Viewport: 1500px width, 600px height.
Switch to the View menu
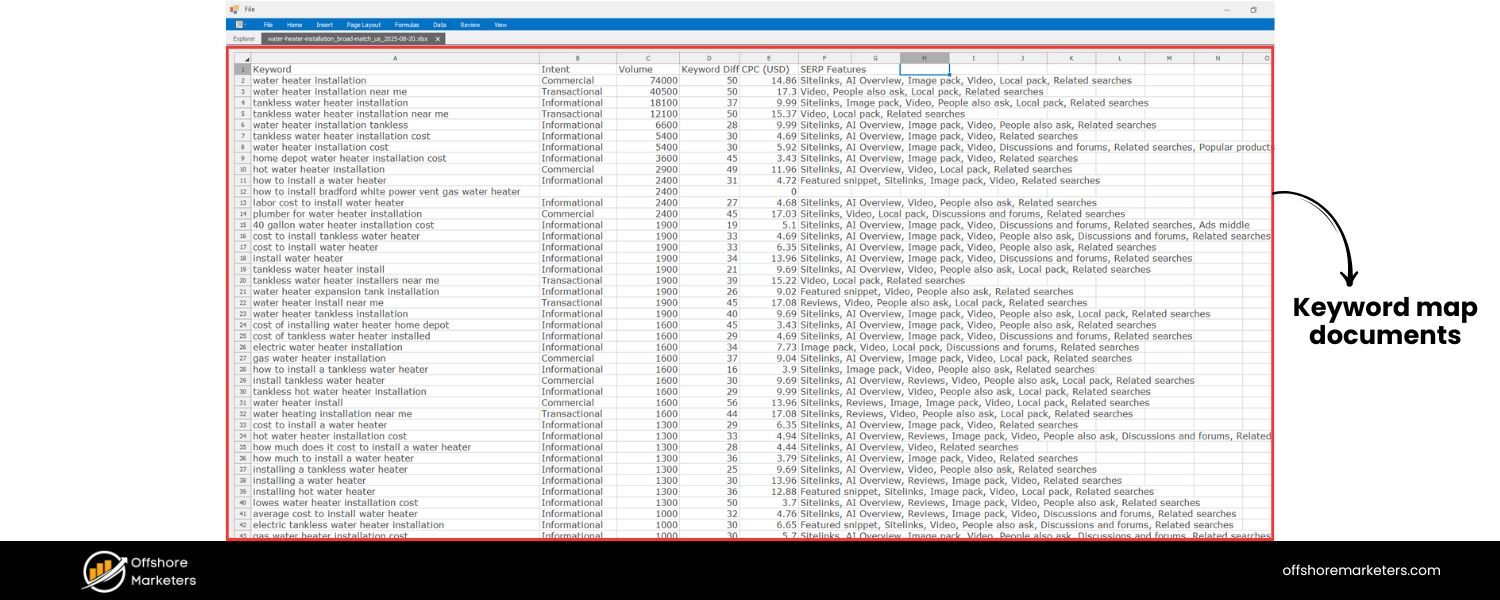500,25
